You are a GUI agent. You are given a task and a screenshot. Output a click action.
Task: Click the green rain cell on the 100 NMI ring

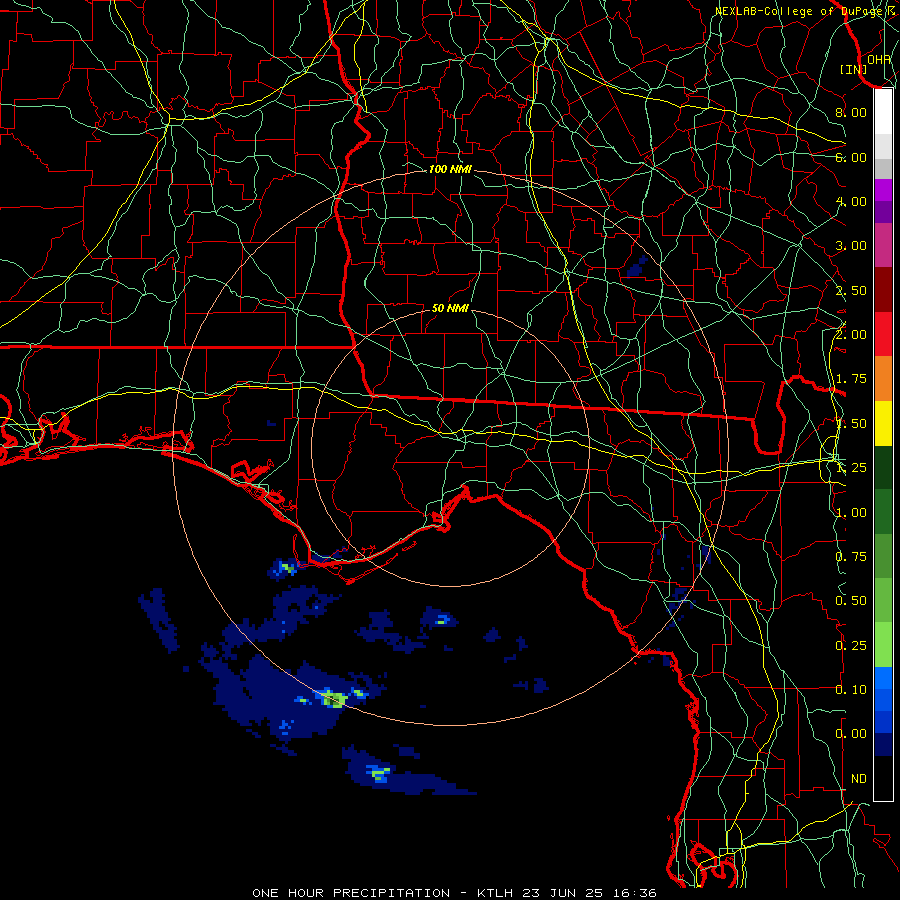(333, 699)
